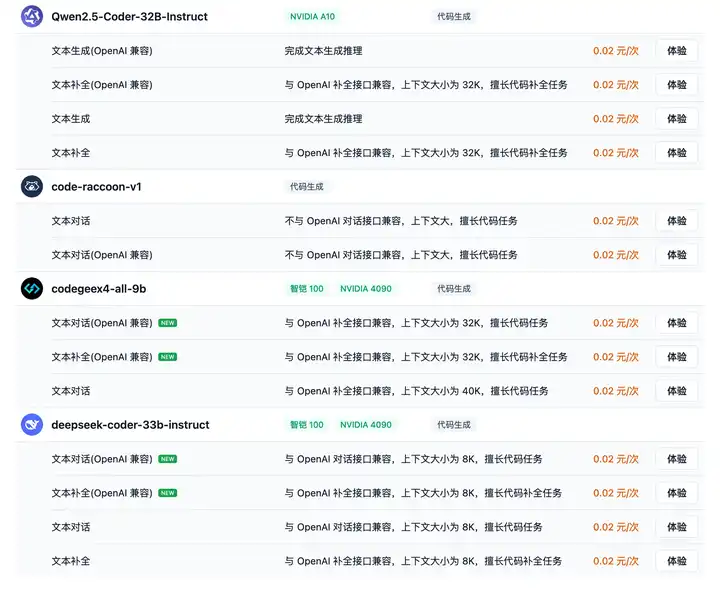Image resolution: width=720 pixels, height=595 pixels.
Task: Click the codegeex4-all-9b logo icon
Action: [x=32, y=288]
